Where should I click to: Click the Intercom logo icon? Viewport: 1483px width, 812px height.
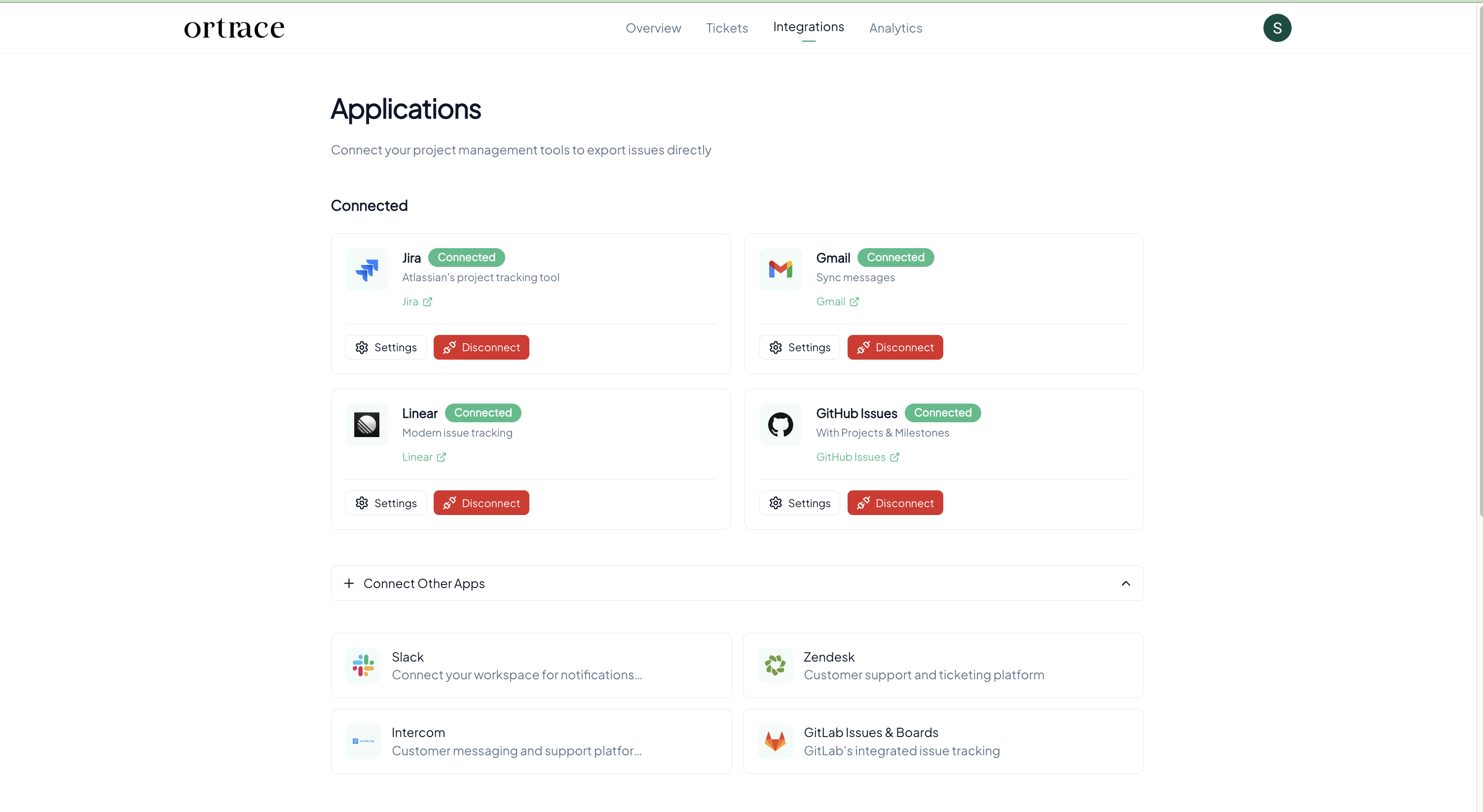[x=363, y=741]
